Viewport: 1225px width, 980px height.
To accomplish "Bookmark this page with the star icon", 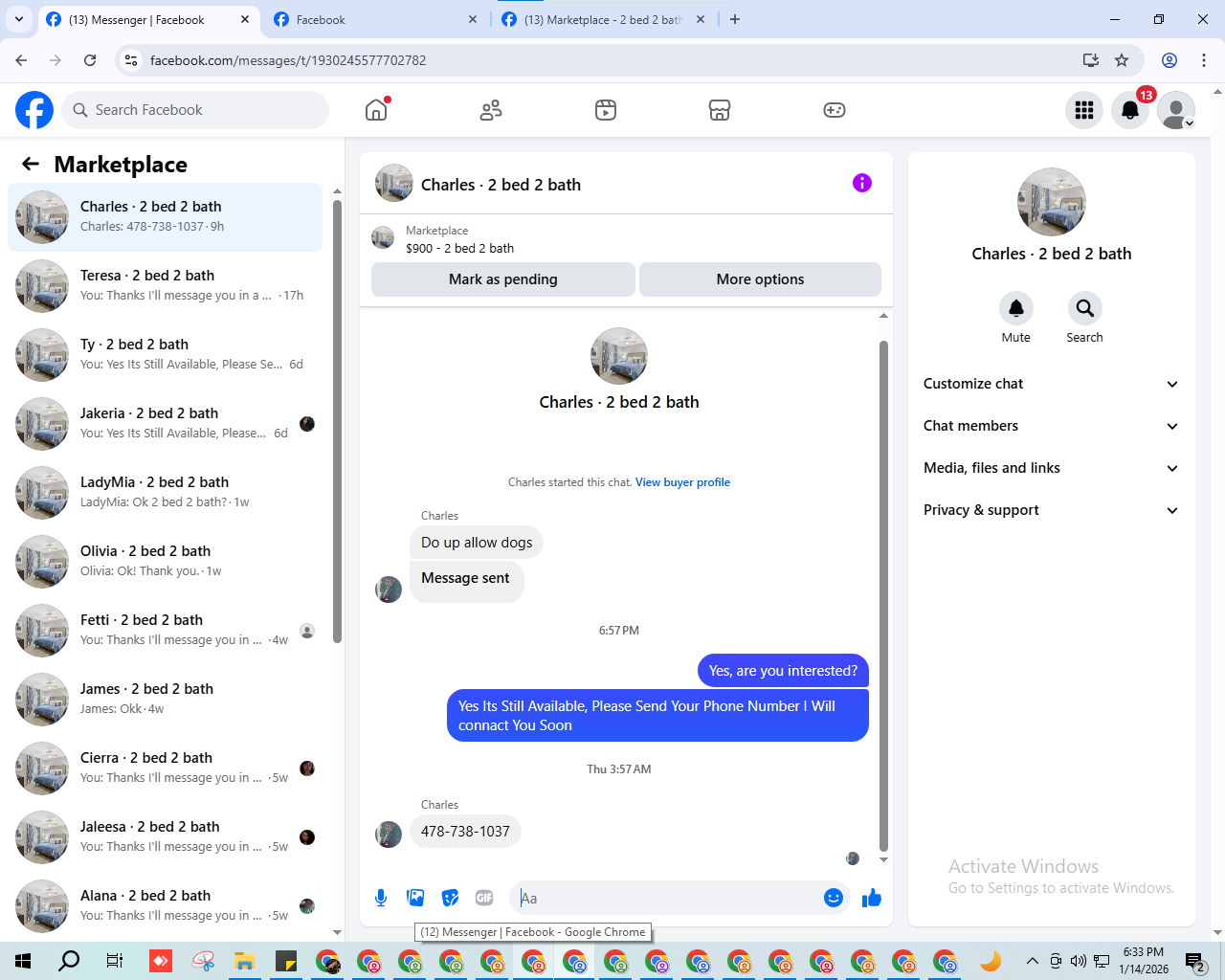I will (1122, 60).
